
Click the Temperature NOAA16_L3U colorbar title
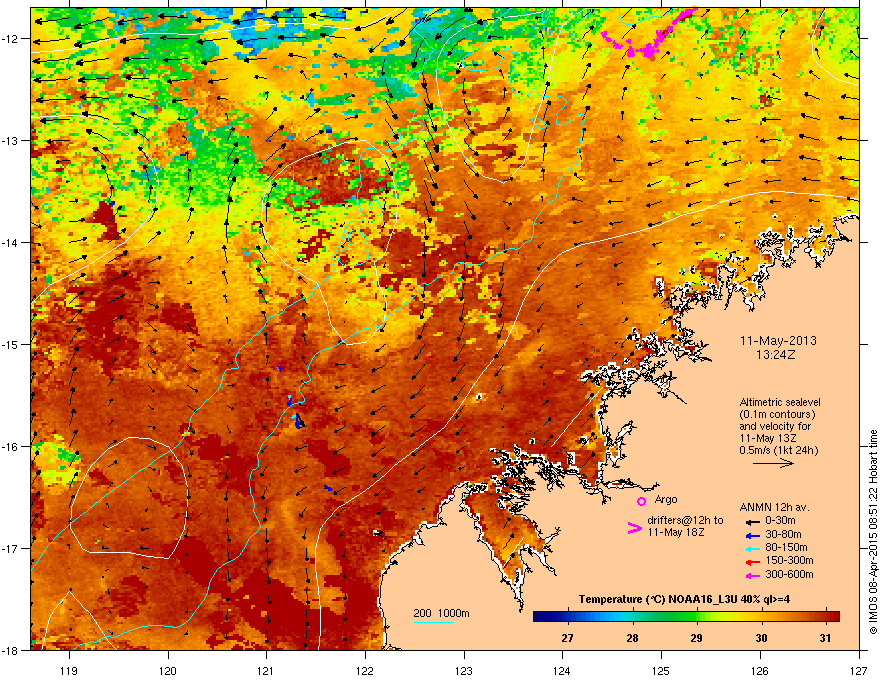(684, 599)
